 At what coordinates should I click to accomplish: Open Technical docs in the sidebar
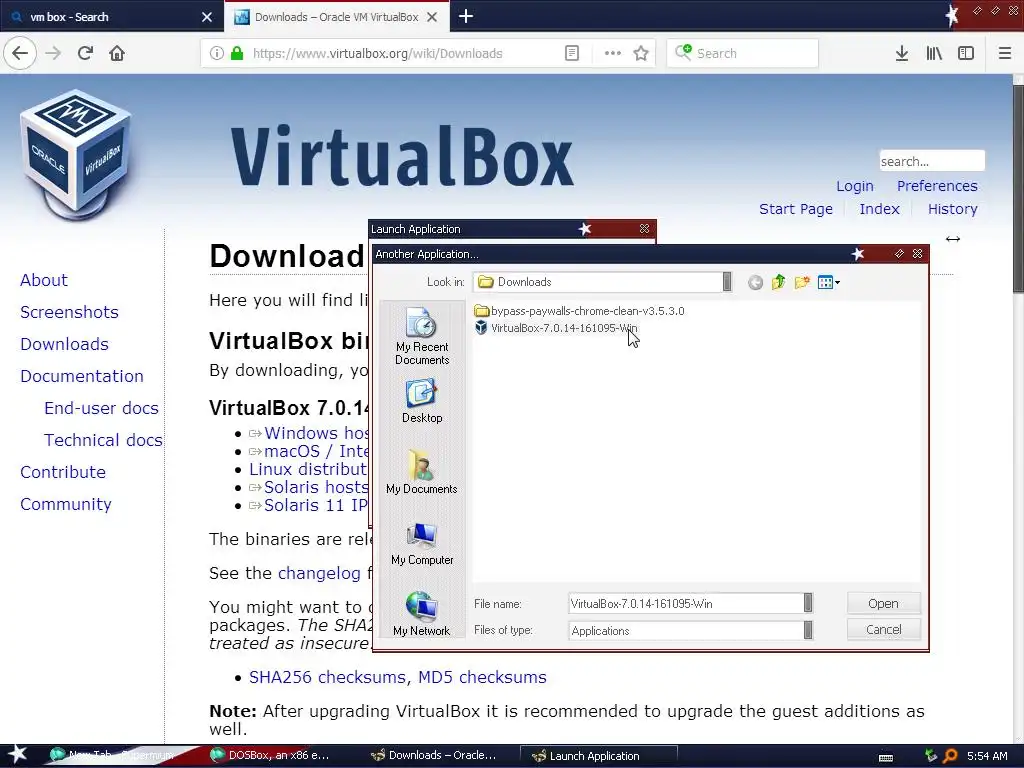point(103,440)
